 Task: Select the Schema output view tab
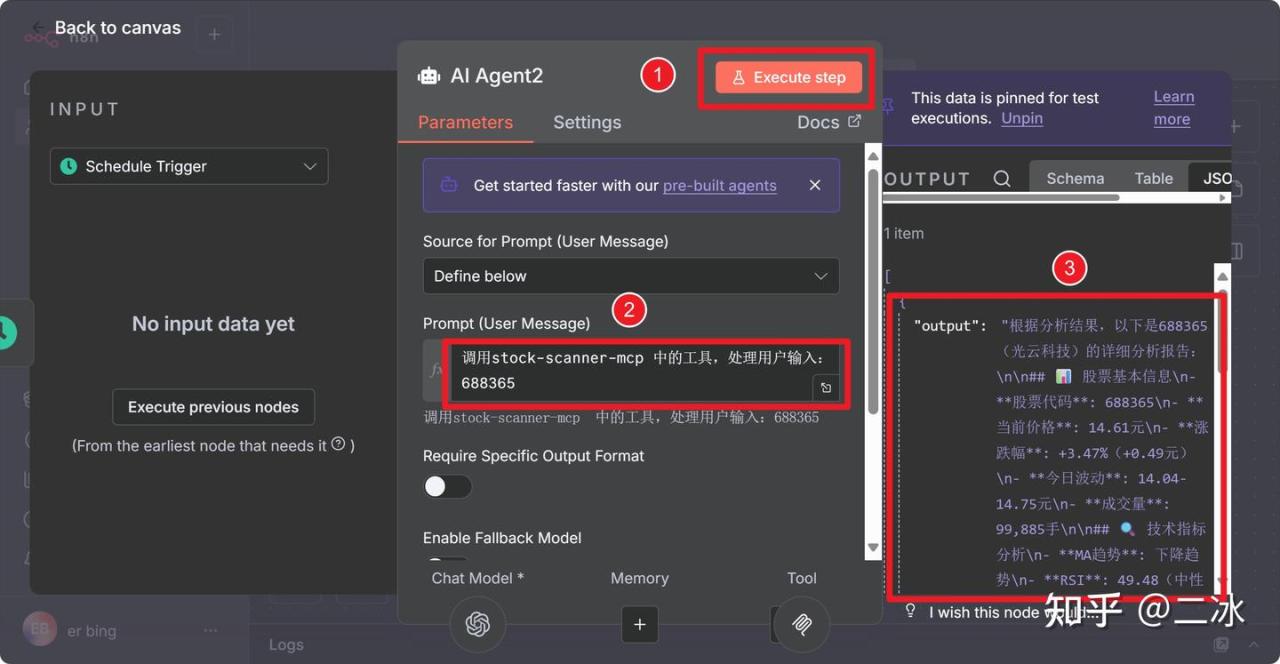coord(1075,179)
